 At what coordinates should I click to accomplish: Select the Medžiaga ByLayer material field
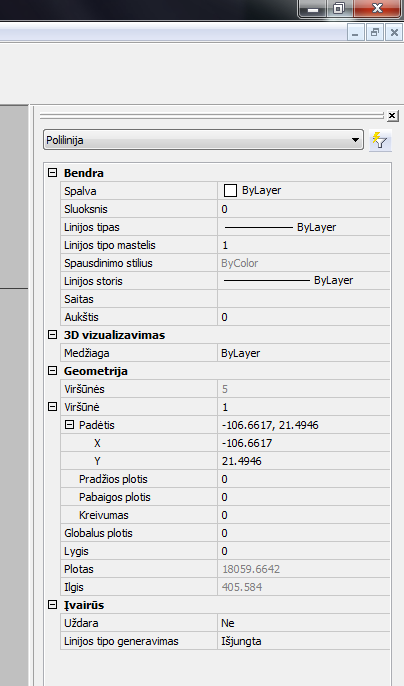click(303, 353)
